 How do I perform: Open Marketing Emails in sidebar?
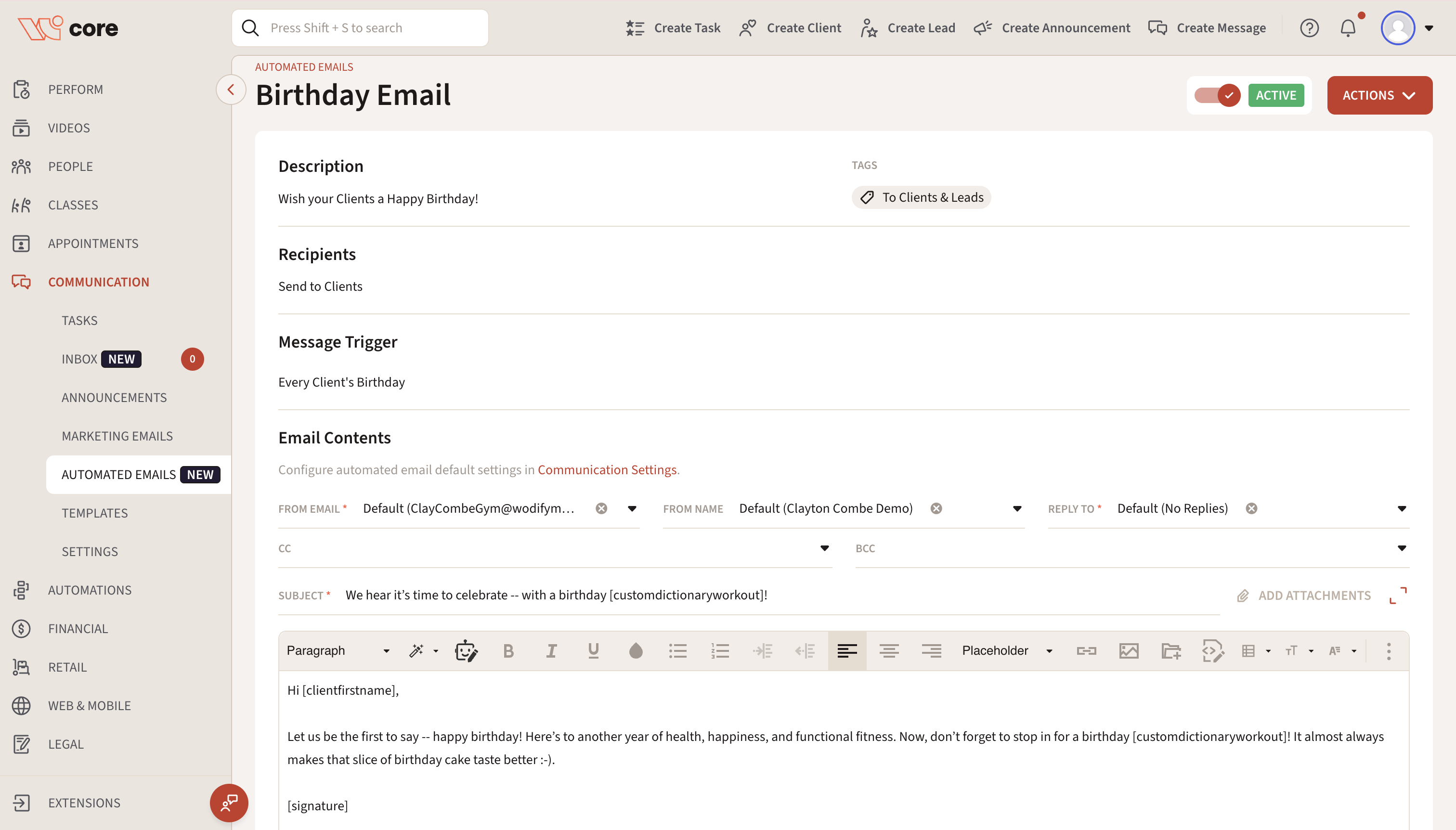pos(117,436)
